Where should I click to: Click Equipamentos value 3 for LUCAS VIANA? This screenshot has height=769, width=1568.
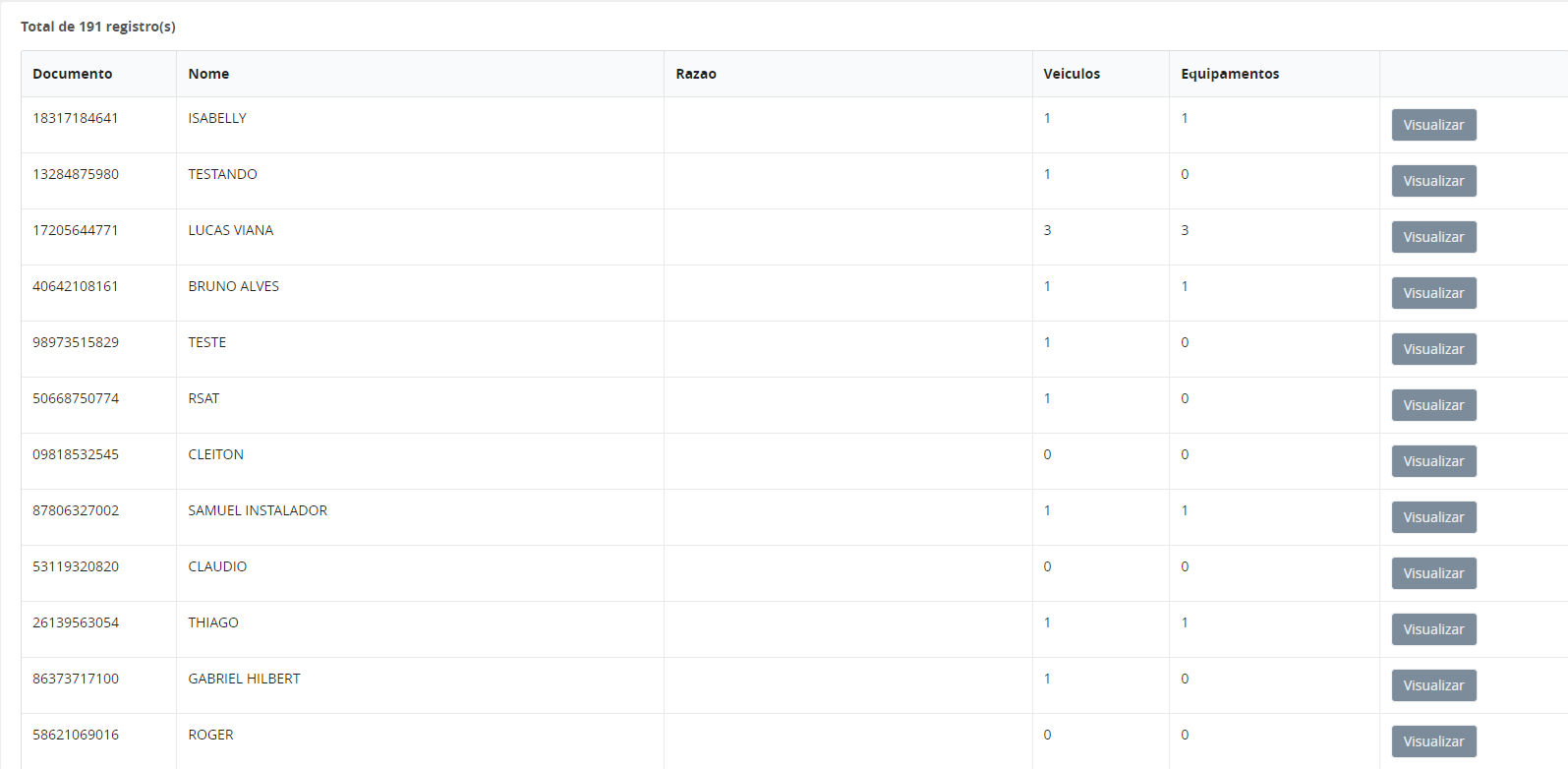coord(1185,230)
